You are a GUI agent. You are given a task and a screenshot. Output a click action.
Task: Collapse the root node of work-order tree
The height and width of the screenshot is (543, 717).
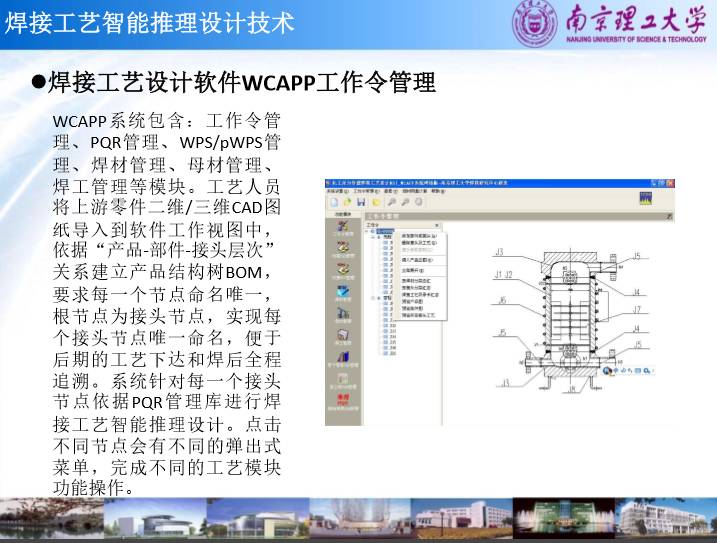click(x=367, y=231)
